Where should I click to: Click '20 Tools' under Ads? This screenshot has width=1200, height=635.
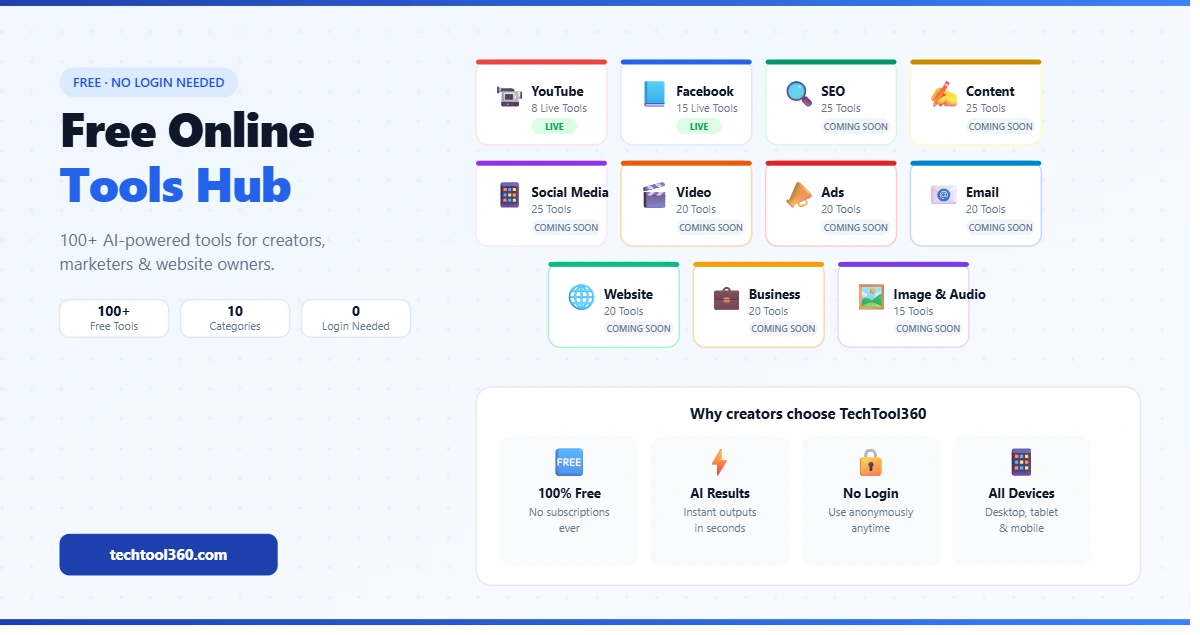pyautogui.click(x=841, y=209)
